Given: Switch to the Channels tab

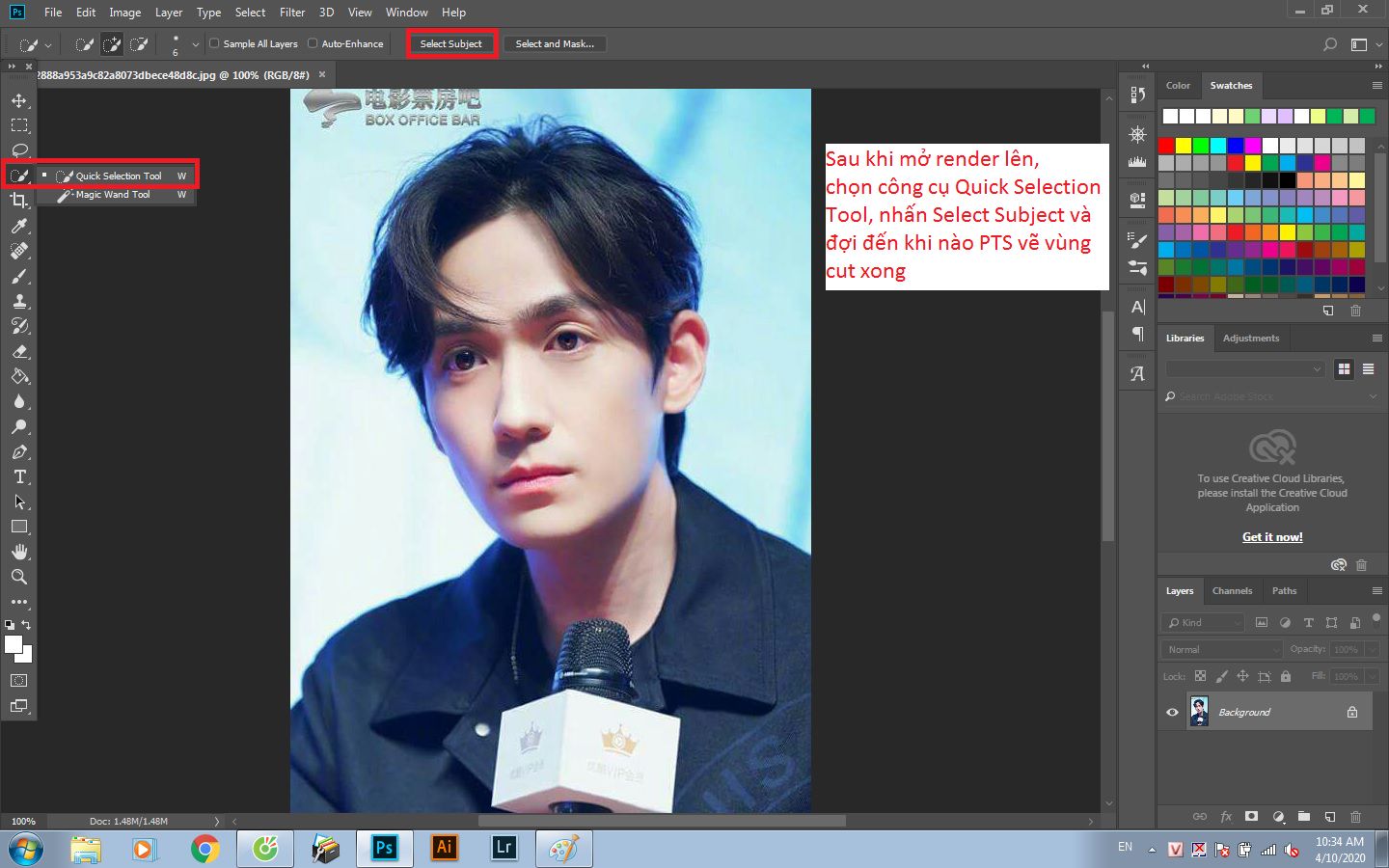Looking at the screenshot, I should 1232,590.
